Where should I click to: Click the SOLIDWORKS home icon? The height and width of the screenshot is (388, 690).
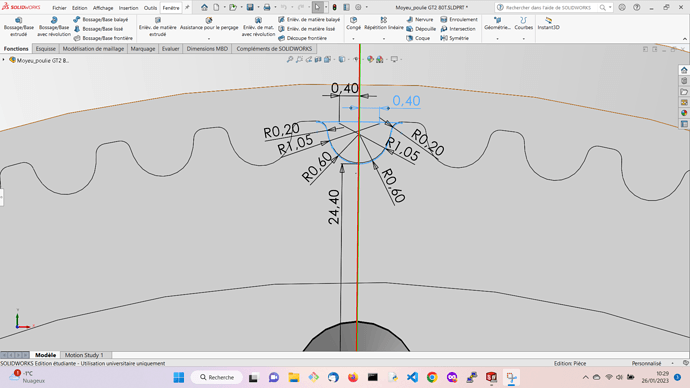pos(204,7)
